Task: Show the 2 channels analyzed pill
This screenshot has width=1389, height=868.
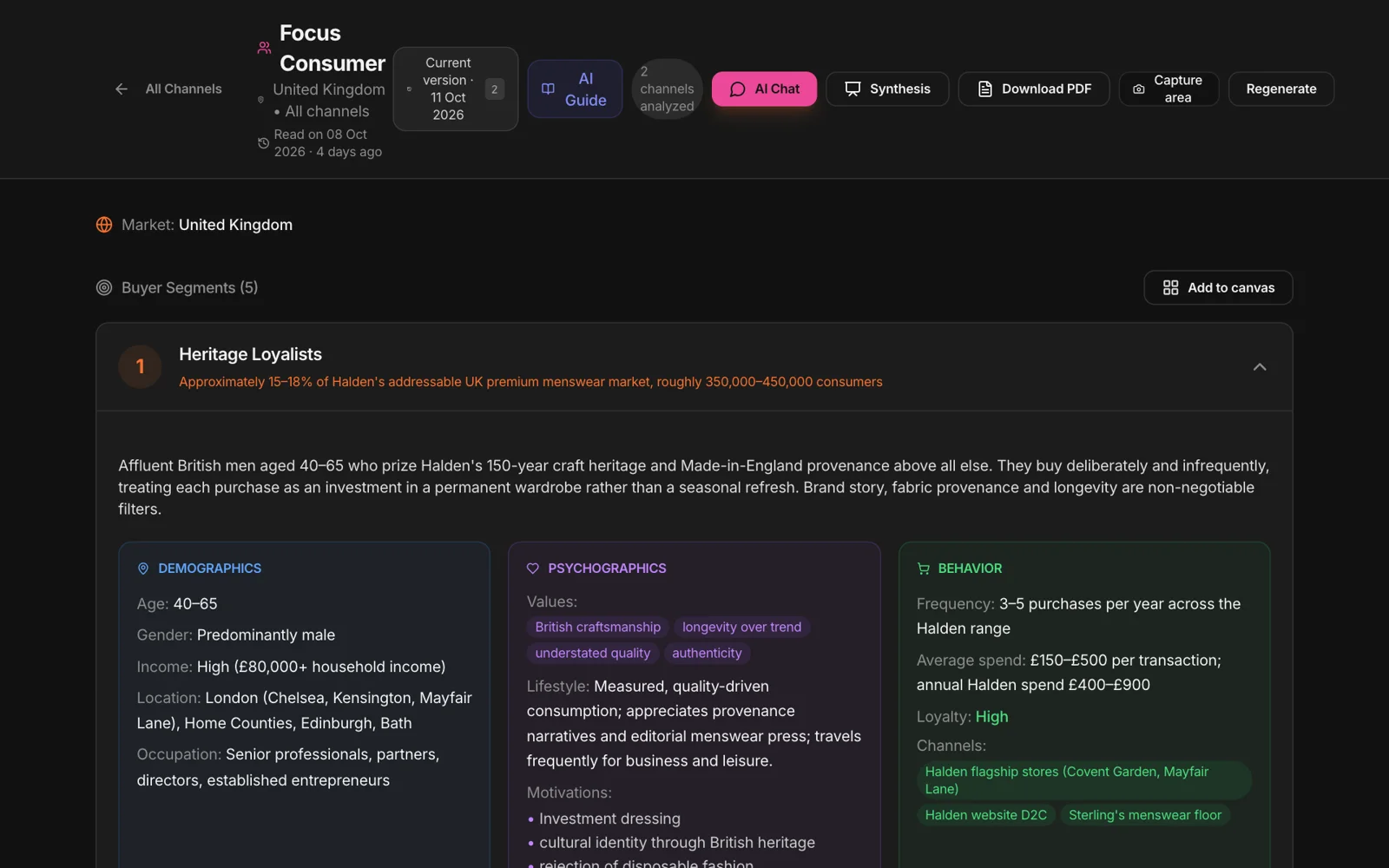Action: 667,89
